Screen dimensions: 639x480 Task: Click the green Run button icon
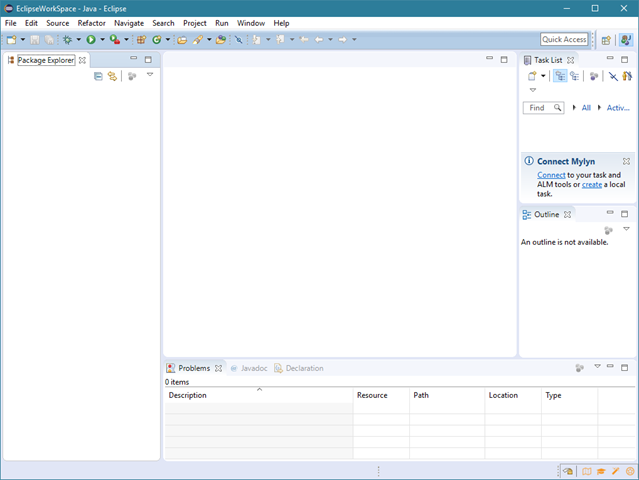point(91,40)
